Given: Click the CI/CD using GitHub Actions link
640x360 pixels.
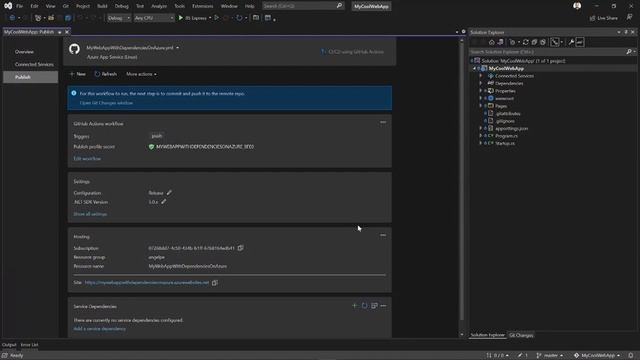Looking at the screenshot, I should (352, 52).
